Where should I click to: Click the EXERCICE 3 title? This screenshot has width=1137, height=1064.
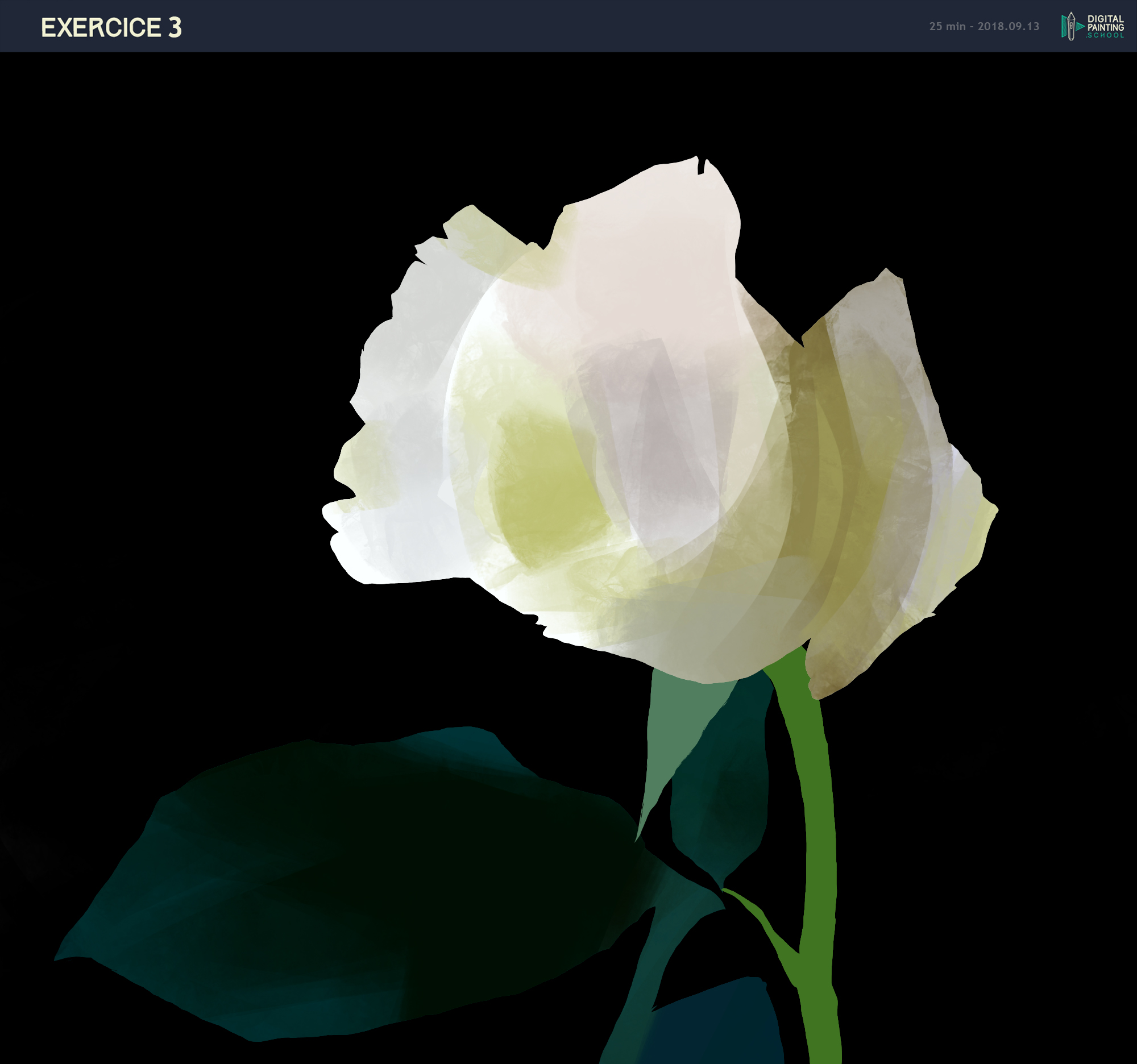(111, 27)
